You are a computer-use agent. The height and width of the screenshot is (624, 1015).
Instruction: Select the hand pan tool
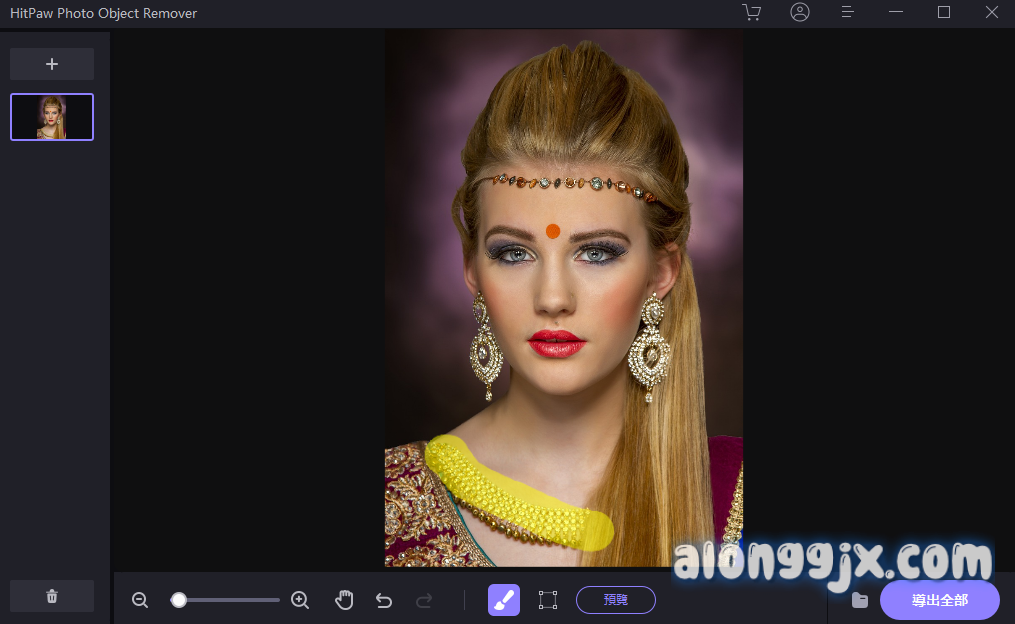coord(344,600)
